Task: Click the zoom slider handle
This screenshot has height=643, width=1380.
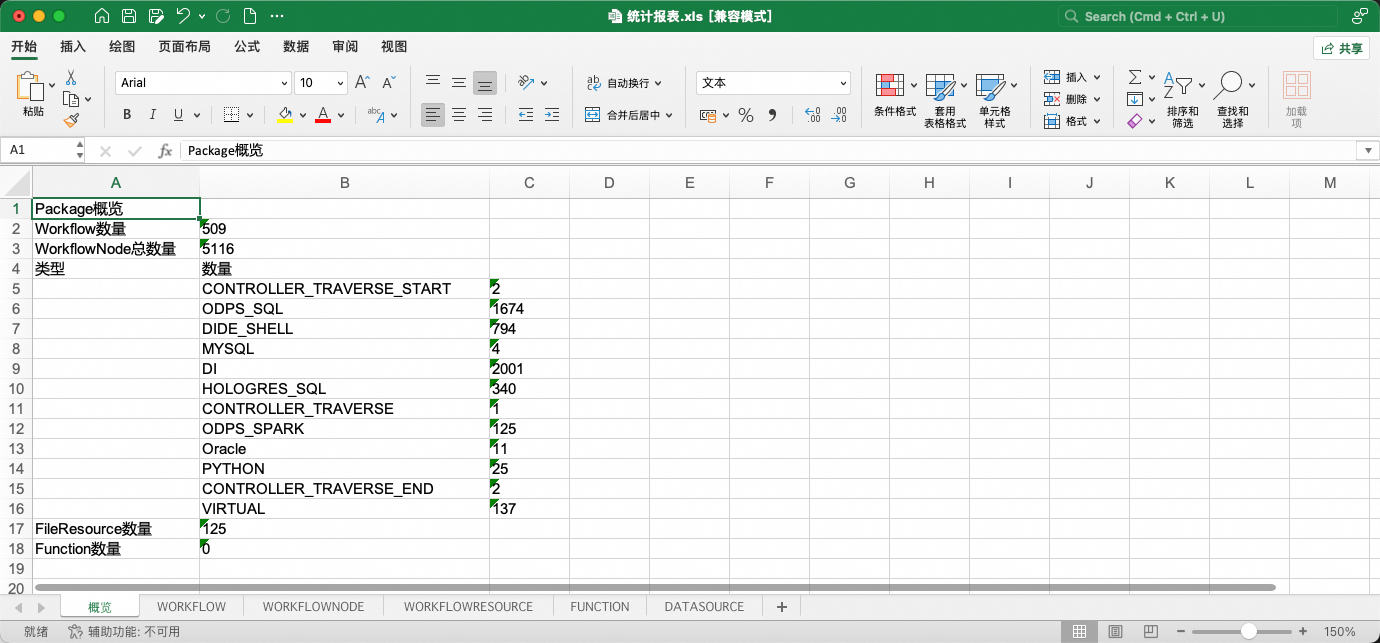Action: 1249,632
